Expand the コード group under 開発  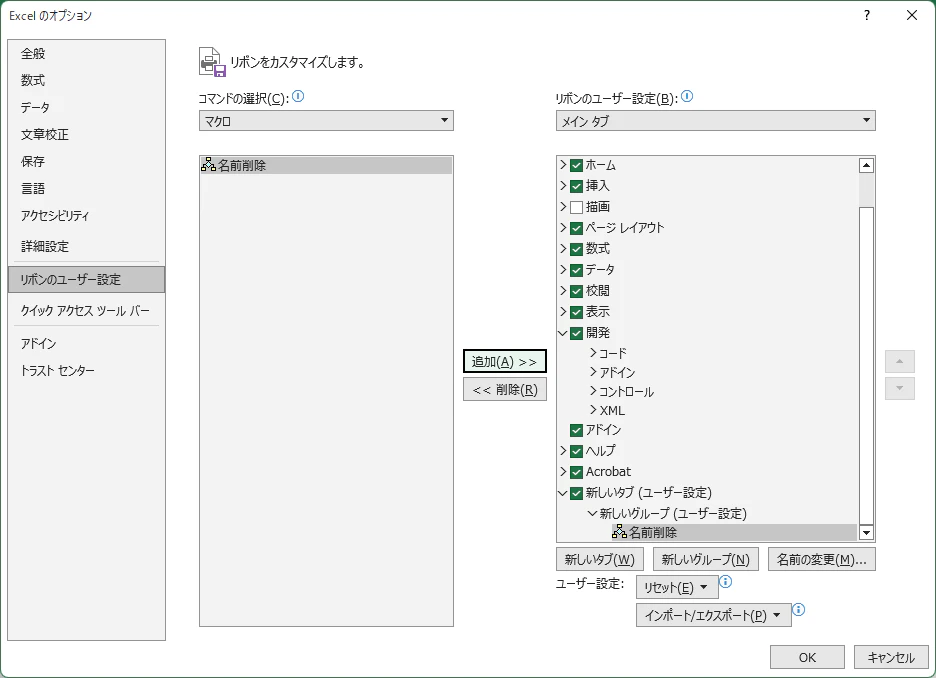click(593, 353)
